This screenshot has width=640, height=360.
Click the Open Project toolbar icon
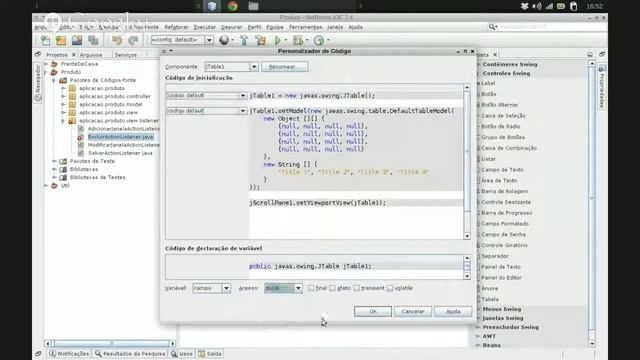[77, 40]
